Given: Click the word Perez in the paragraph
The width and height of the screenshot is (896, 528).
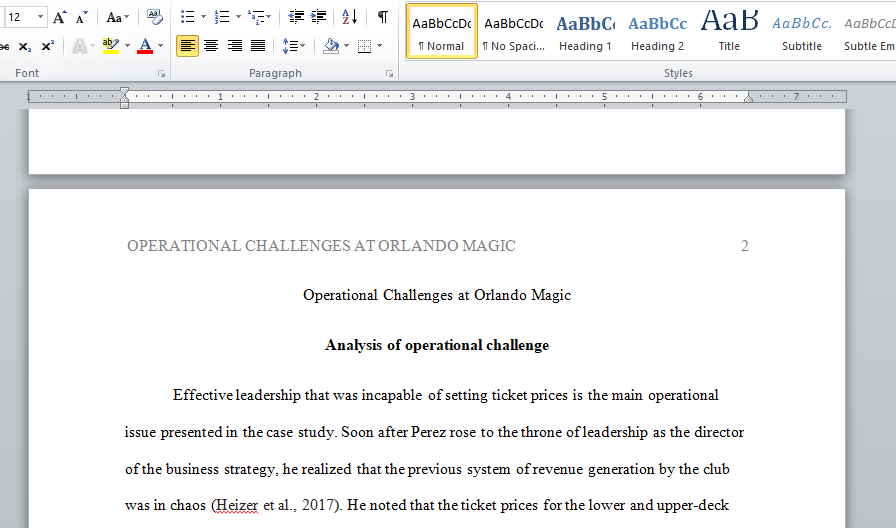Looking at the screenshot, I should pyautogui.click(x=428, y=432).
